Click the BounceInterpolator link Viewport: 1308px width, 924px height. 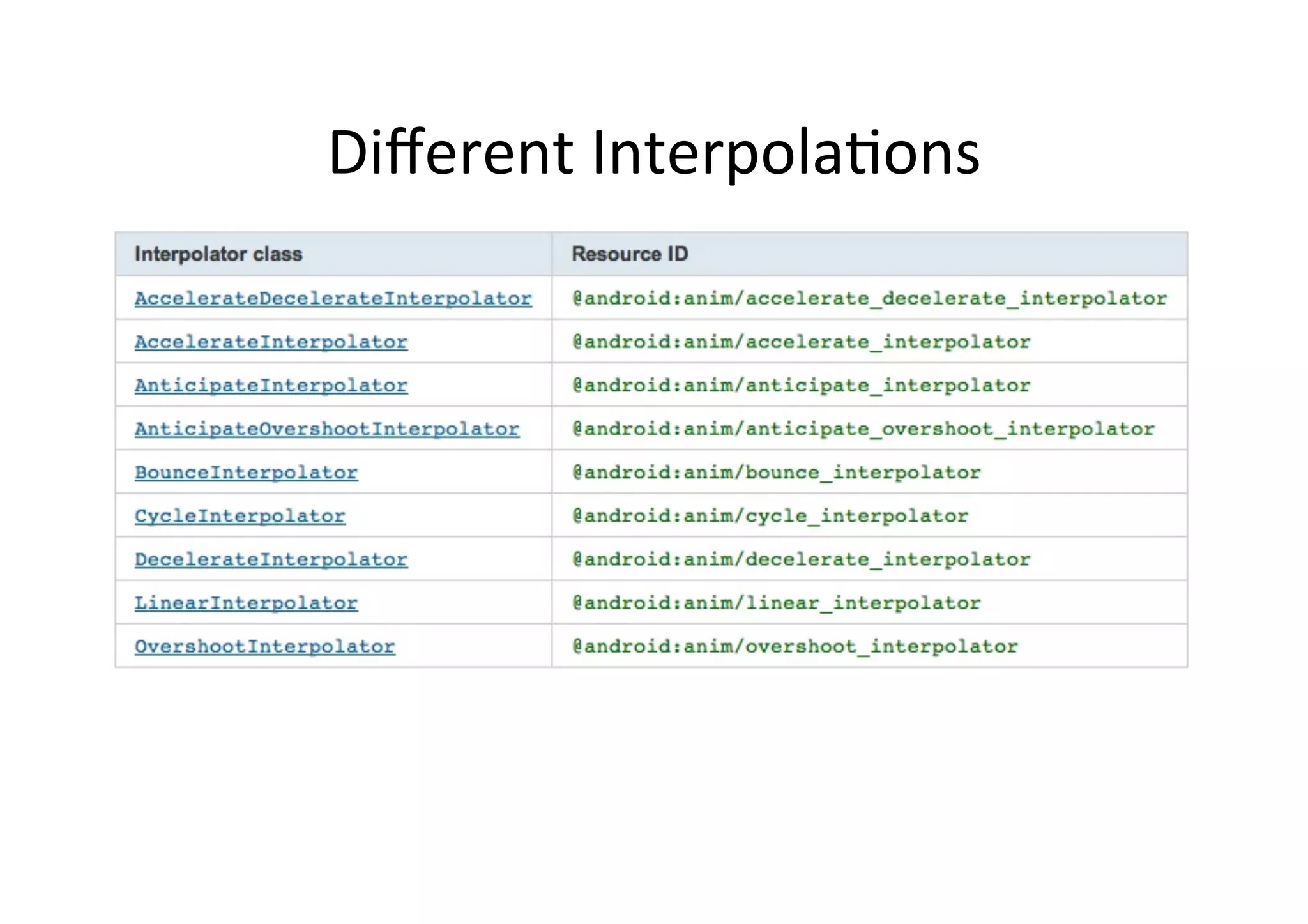coord(246,473)
